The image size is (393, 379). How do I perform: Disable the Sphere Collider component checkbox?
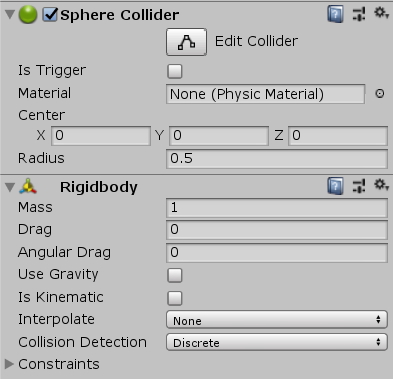click(x=50, y=15)
